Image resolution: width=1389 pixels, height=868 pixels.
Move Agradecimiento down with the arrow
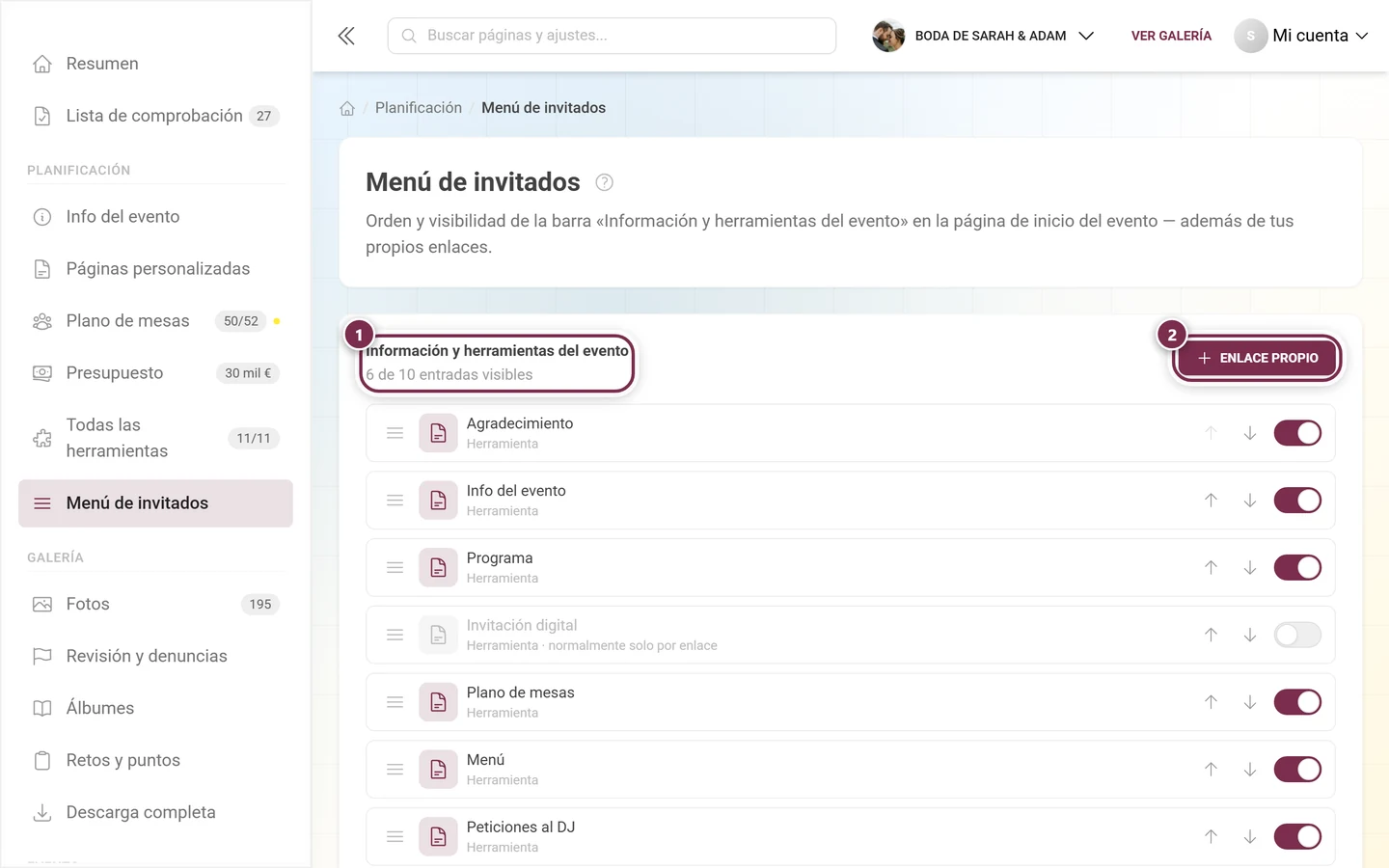1250,433
